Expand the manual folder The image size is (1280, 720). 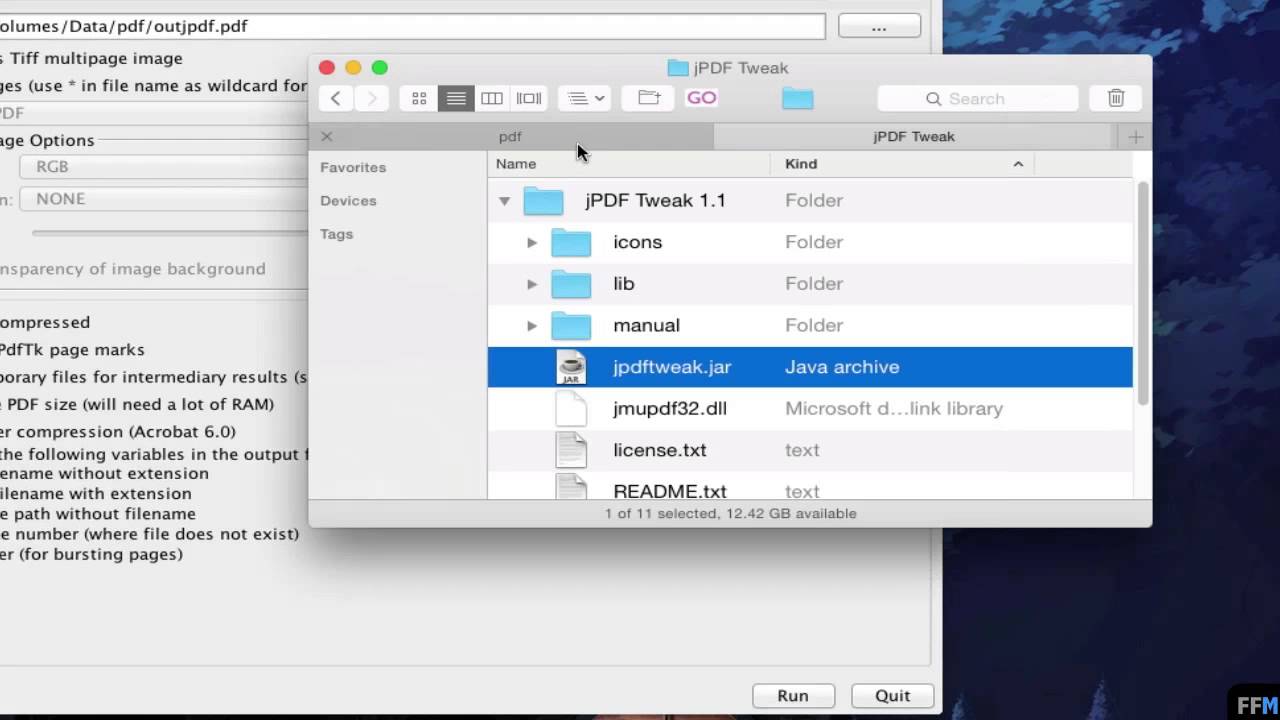point(532,325)
